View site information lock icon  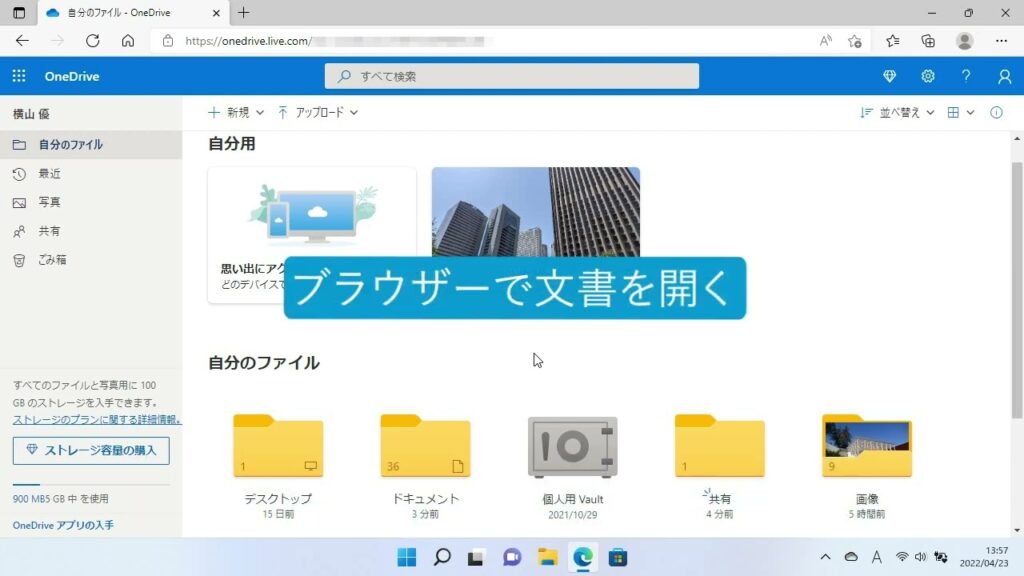[x=168, y=40]
